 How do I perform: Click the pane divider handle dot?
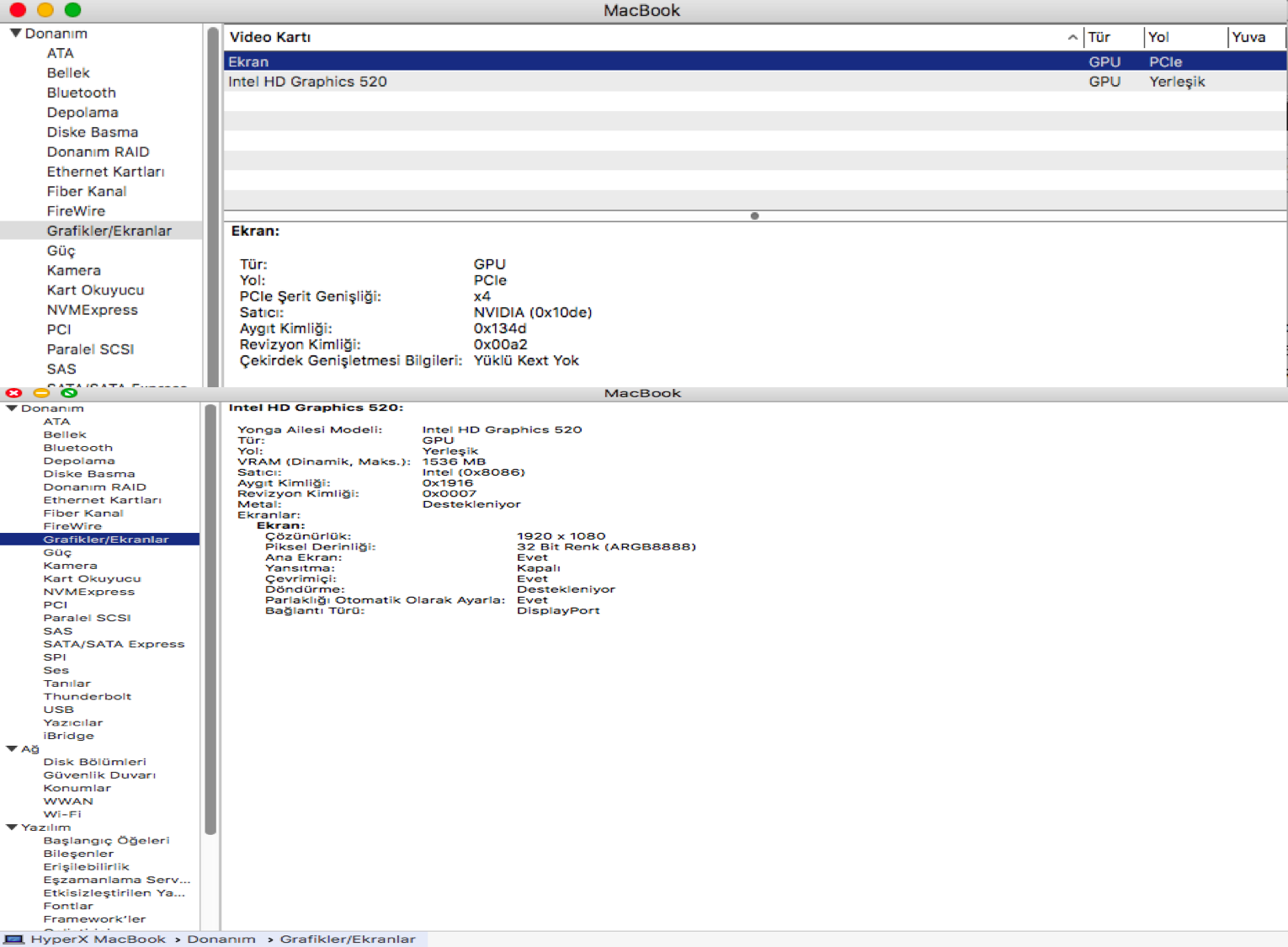[x=754, y=215]
